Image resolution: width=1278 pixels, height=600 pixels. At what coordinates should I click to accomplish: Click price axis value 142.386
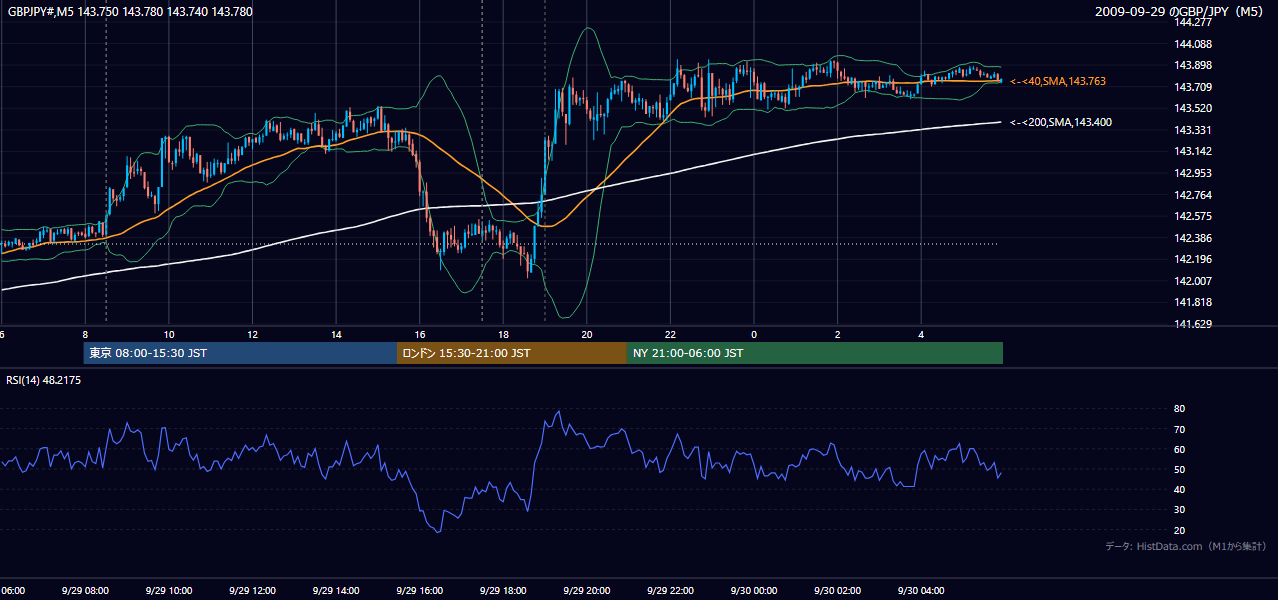[x=1192, y=238]
